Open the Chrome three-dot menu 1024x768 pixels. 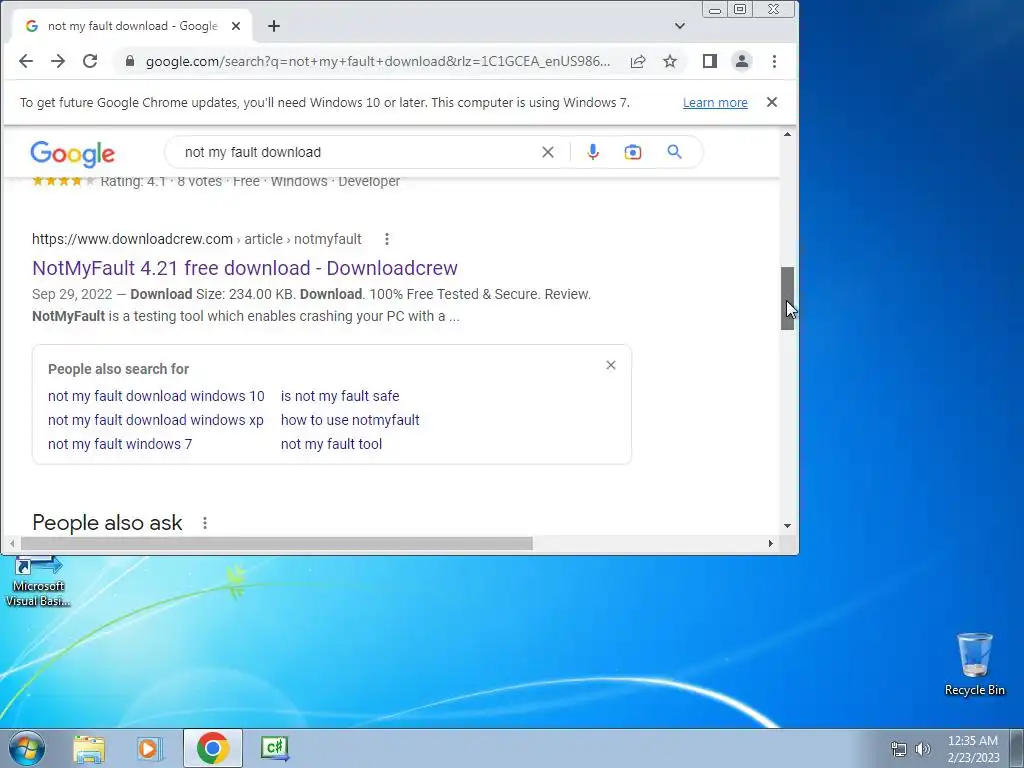pyautogui.click(x=775, y=61)
